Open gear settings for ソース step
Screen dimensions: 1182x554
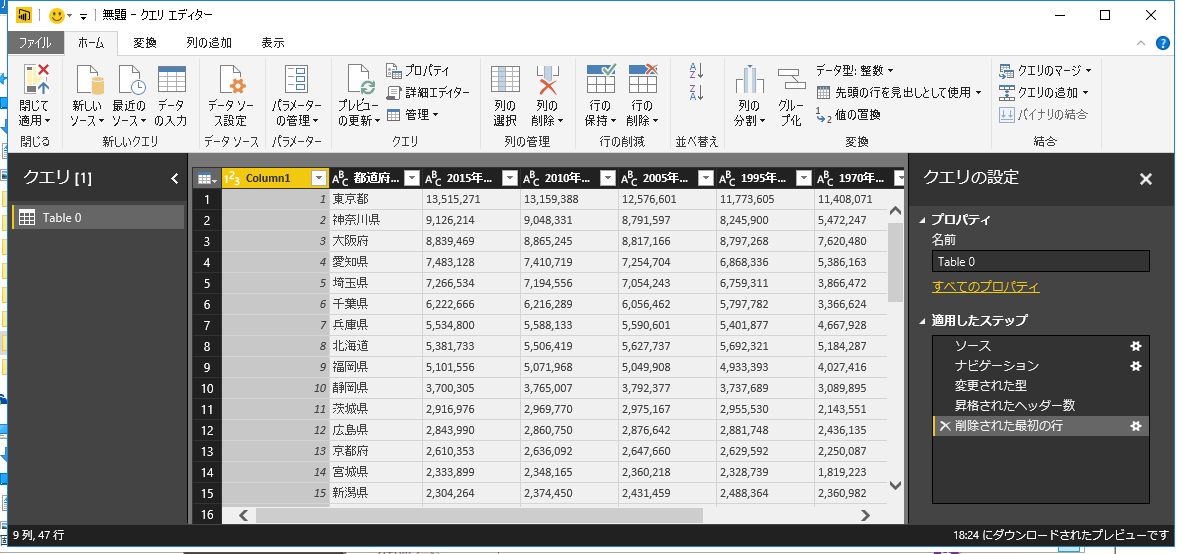(1136, 346)
